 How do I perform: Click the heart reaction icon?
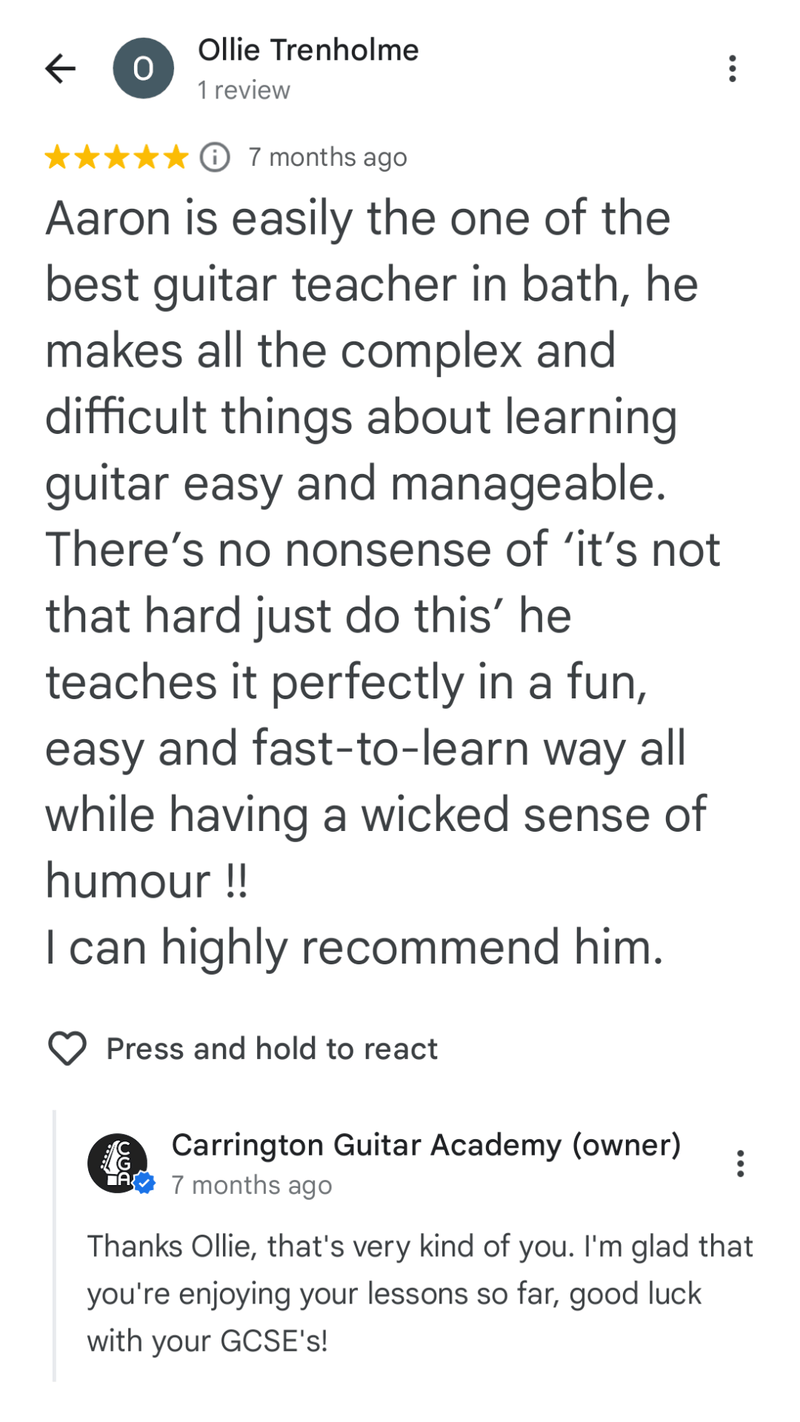(66, 1048)
